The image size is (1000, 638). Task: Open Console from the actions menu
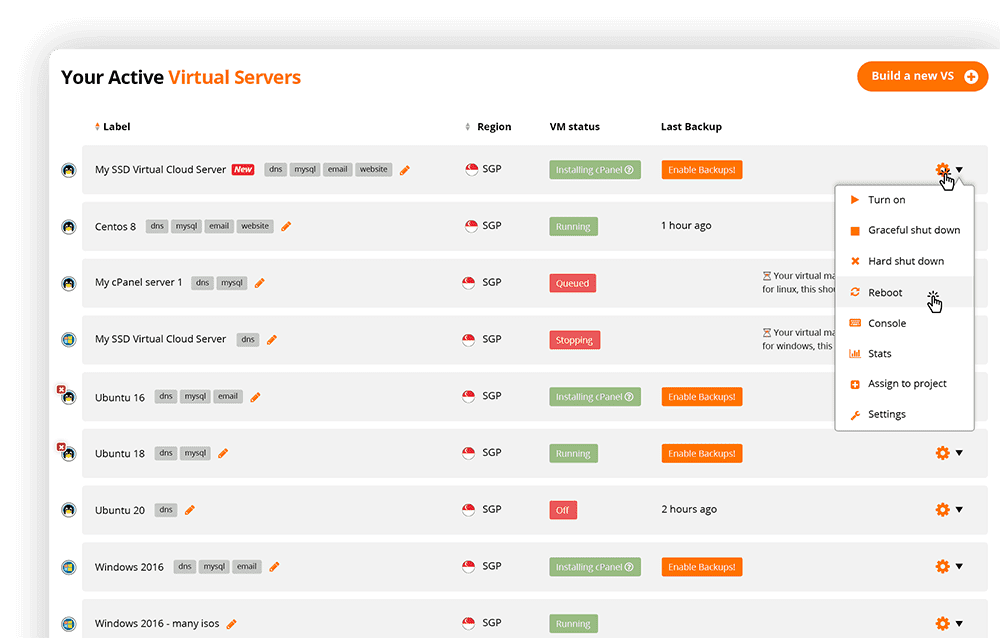click(x=887, y=323)
